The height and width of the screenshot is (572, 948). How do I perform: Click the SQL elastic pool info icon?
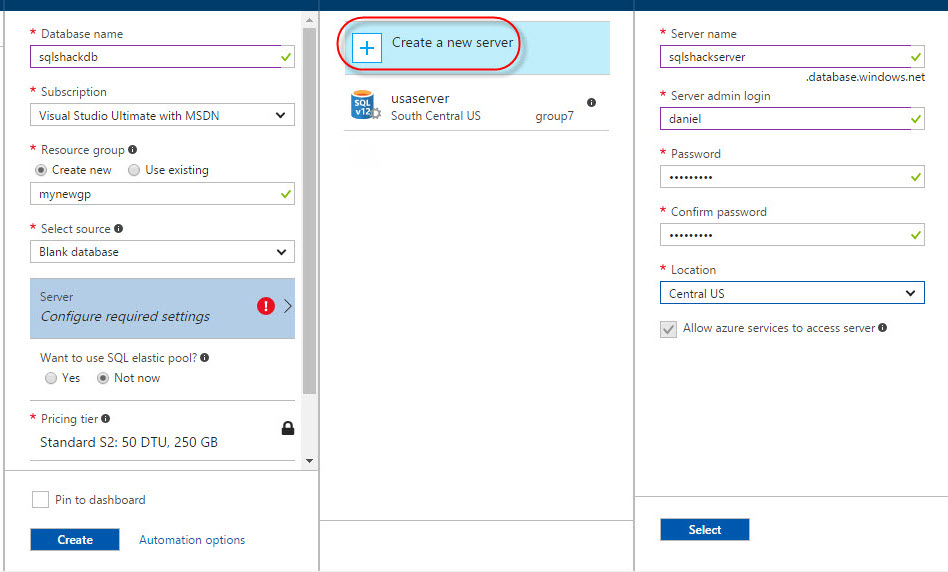click(204, 357)
